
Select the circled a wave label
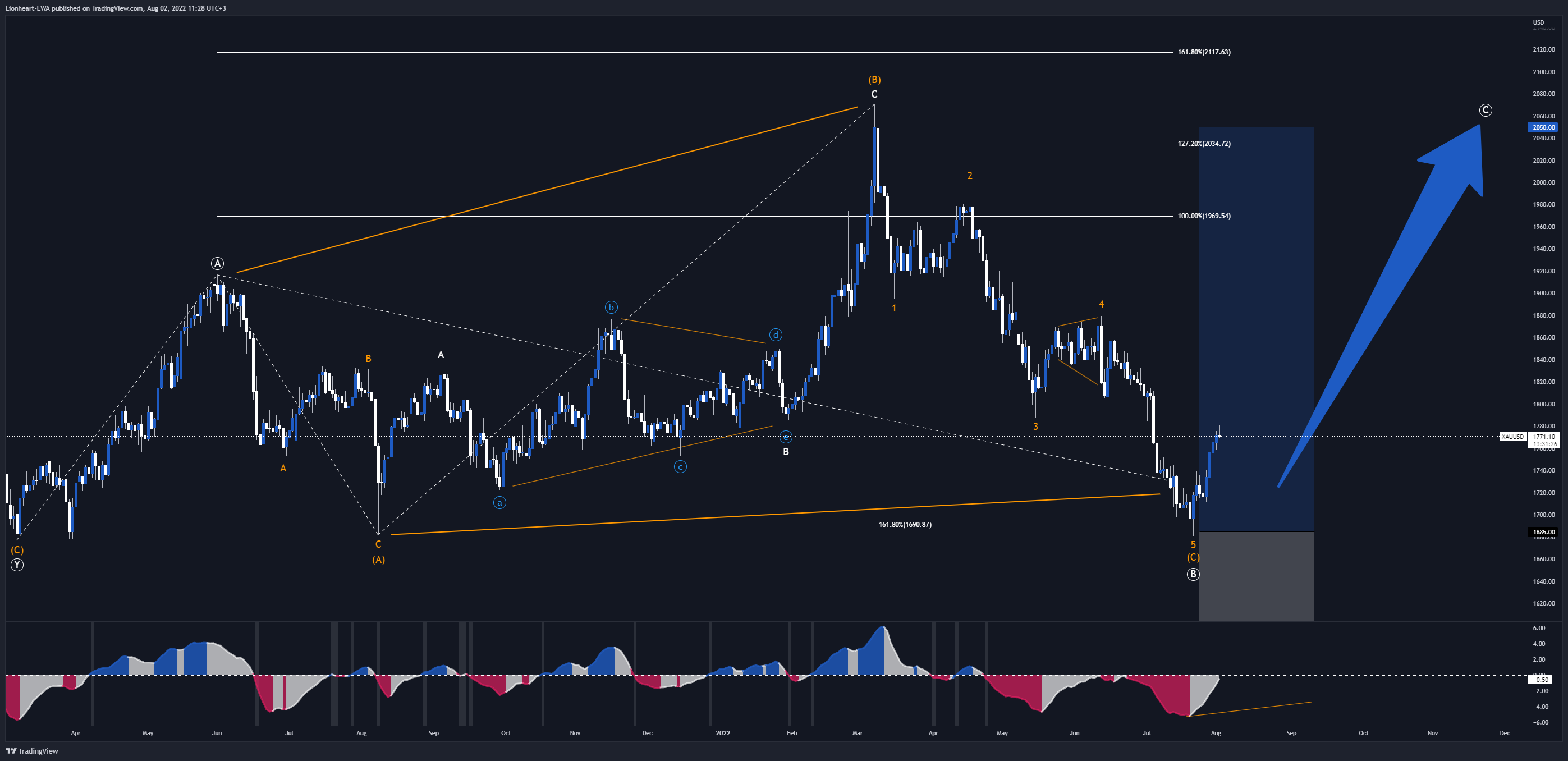click(x=499, y=503)
